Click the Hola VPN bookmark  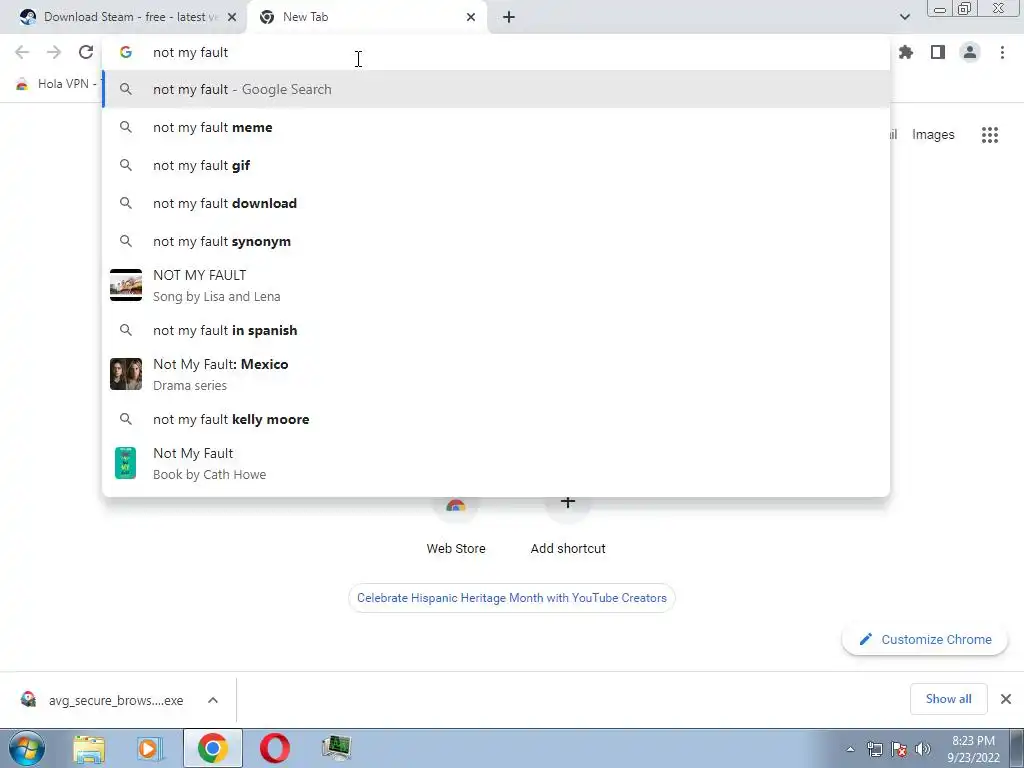[57, 84]
